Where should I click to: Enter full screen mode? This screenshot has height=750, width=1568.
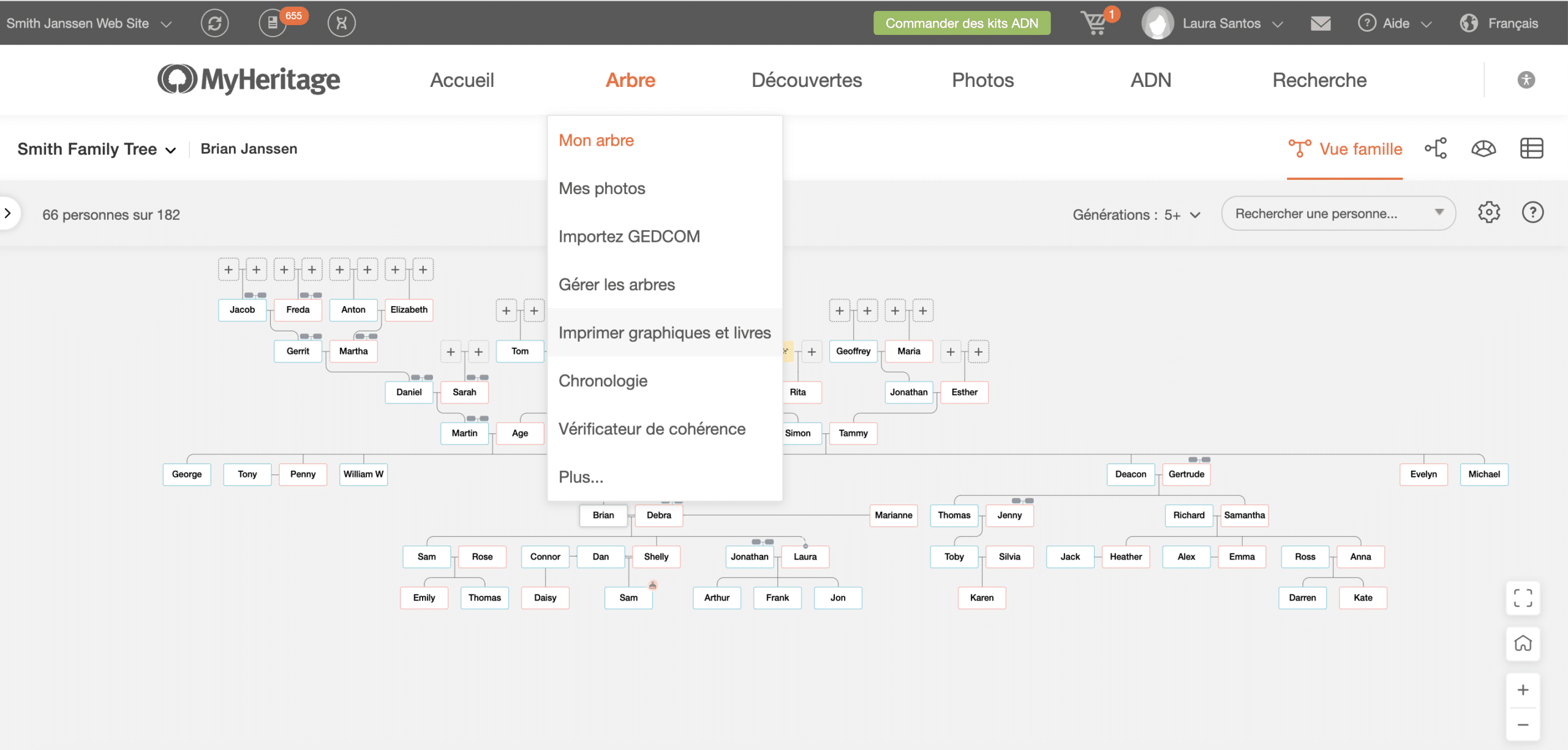[x=1523, y=598]
